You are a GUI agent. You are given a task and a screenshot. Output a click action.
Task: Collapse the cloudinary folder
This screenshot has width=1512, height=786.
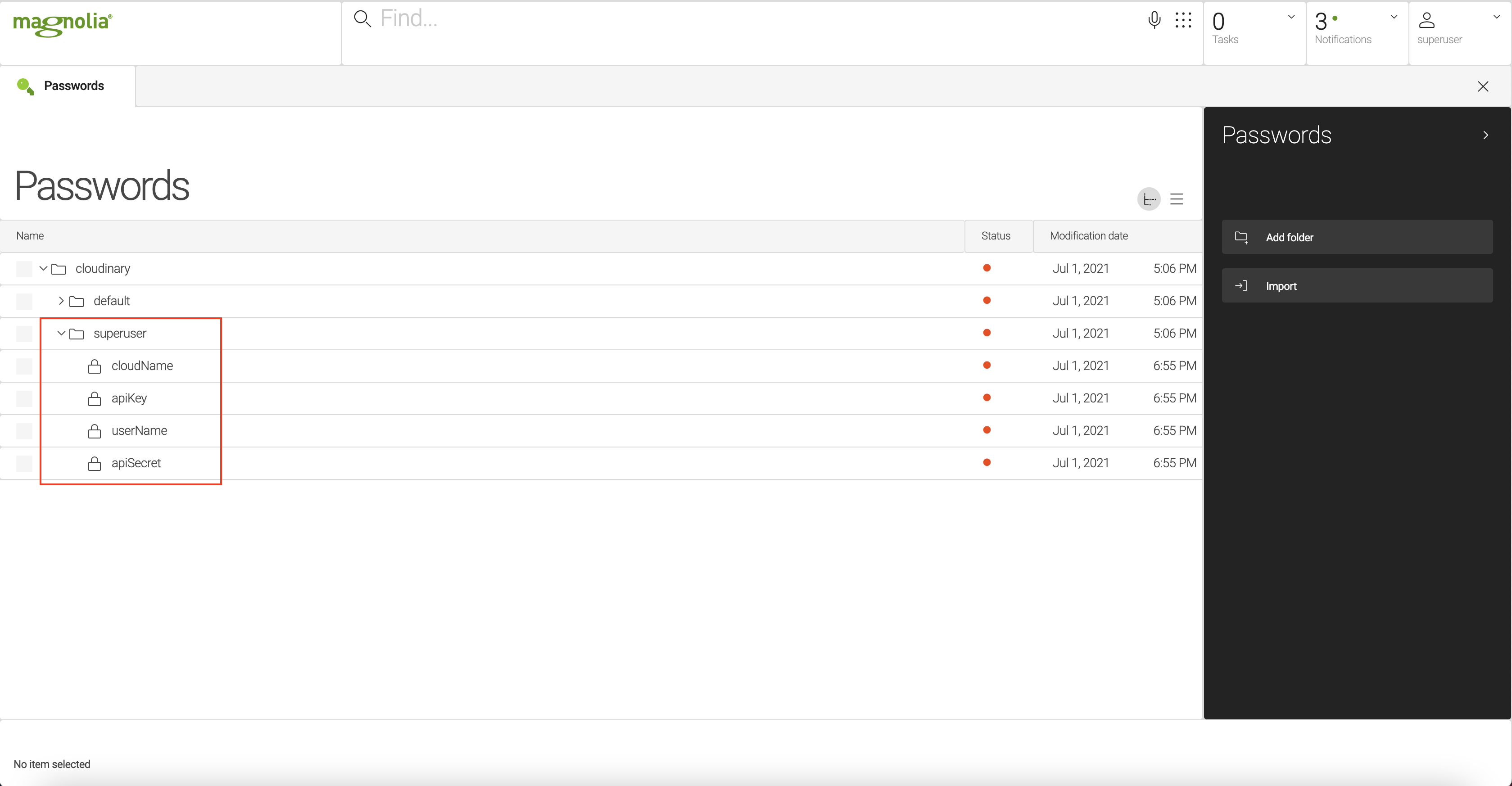click(x=43, y=268)
